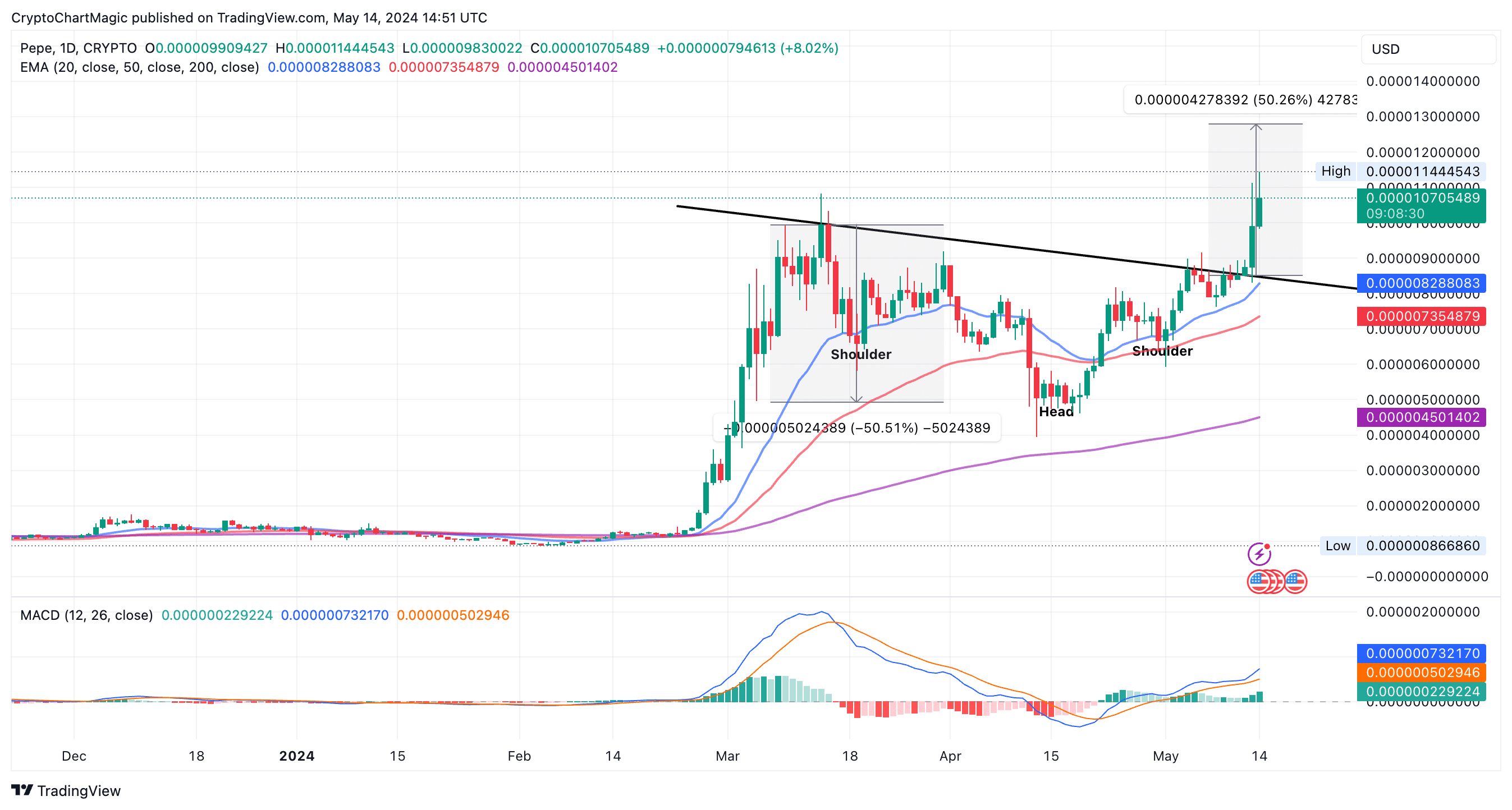Click the CryptoChartMagic published header text

tap(249, 17)
